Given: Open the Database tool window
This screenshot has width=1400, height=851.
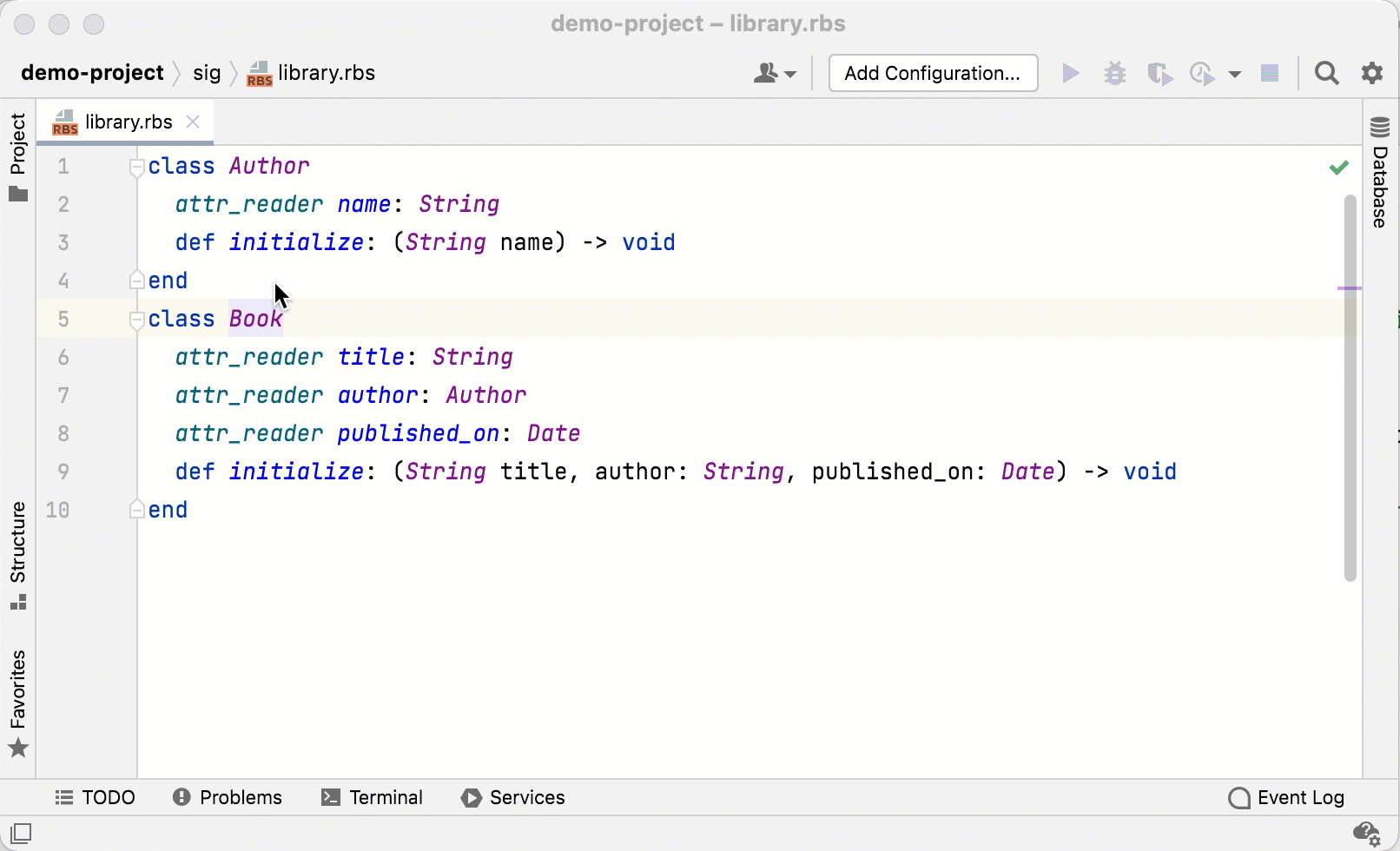Looking at the screenshot, I should click(1380, 161).
